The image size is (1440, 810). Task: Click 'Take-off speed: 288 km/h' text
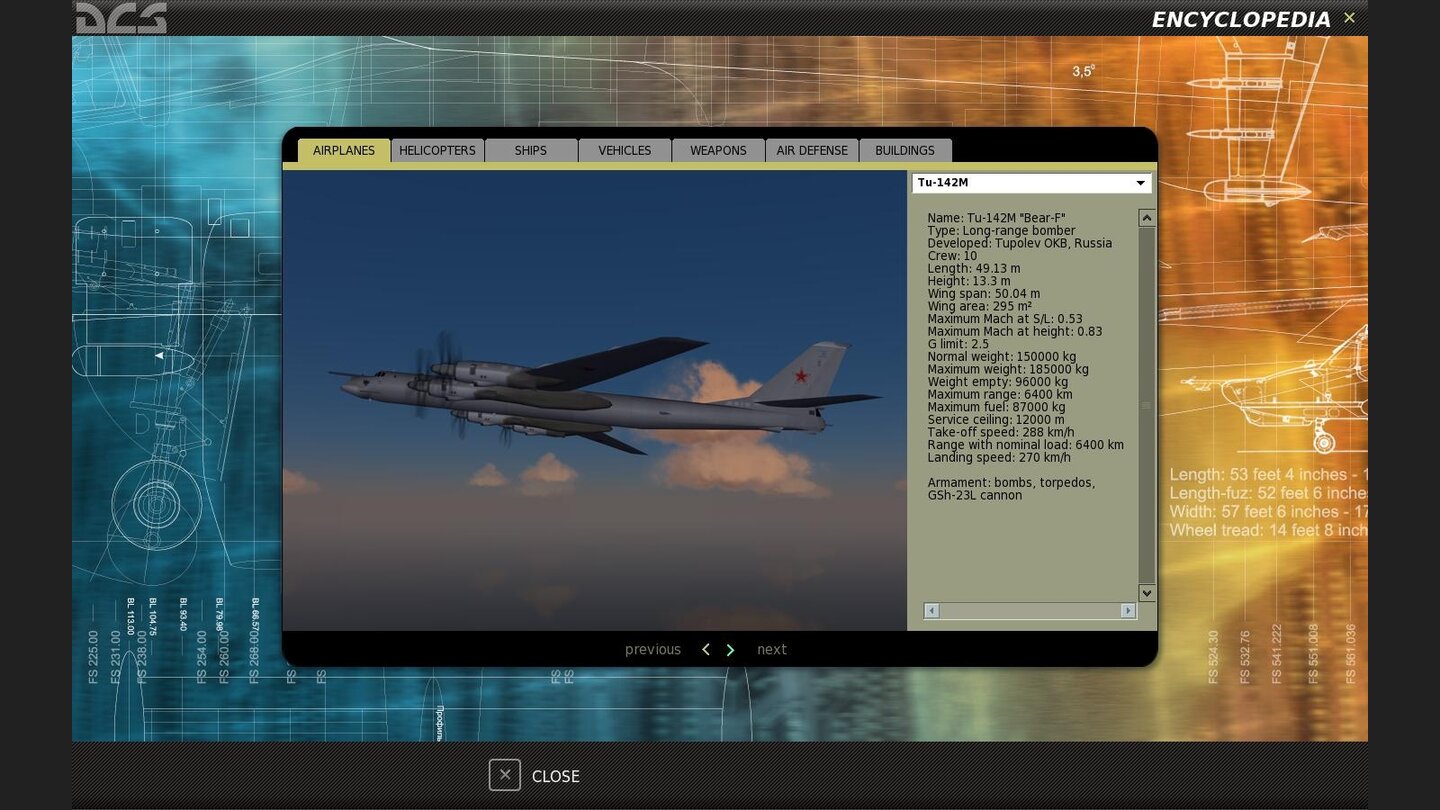pos(1001,432)
